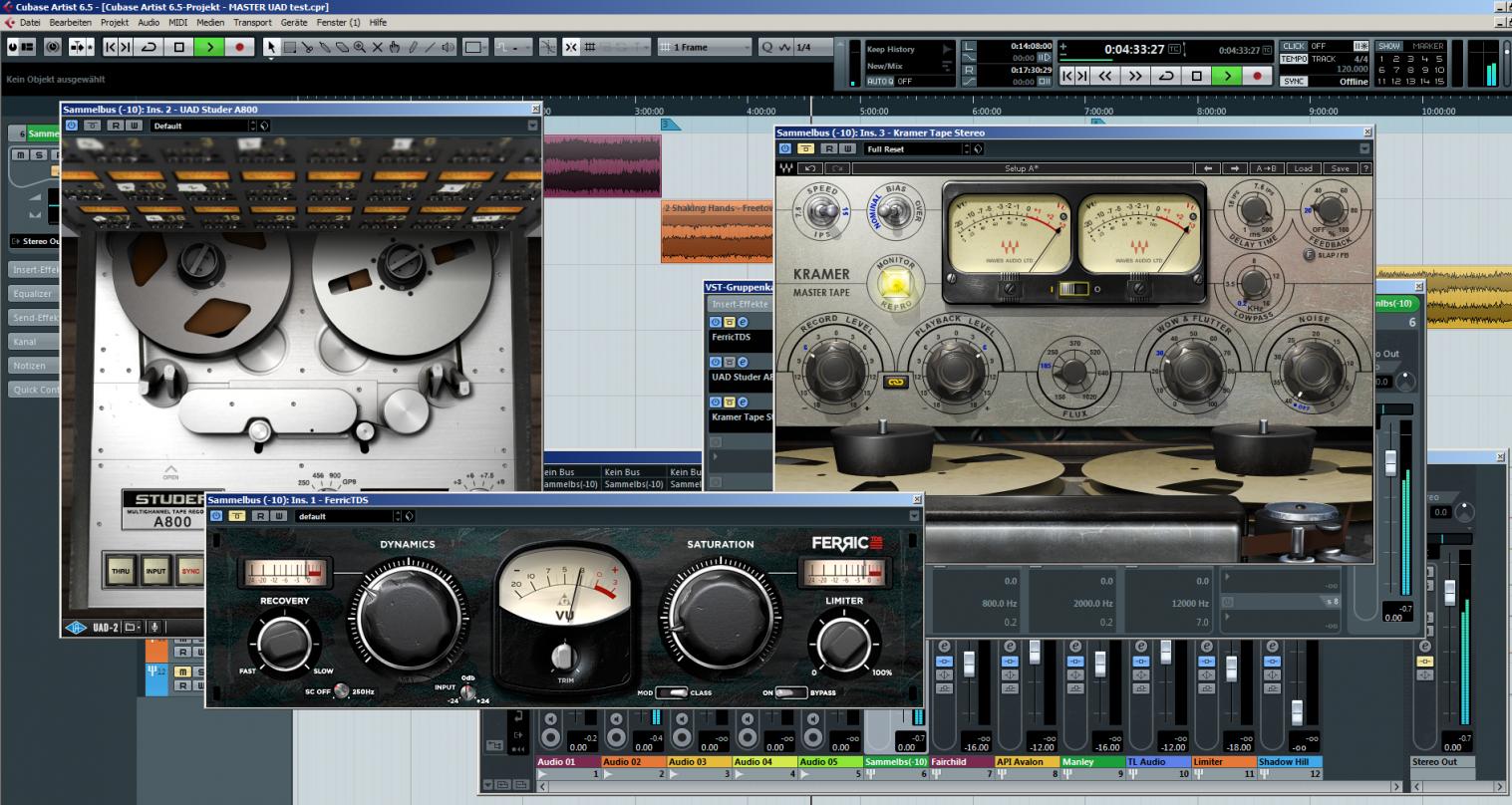Click the Load button in Kramer Tape
Viewport: 1512px width, 805px height.
1303,168
